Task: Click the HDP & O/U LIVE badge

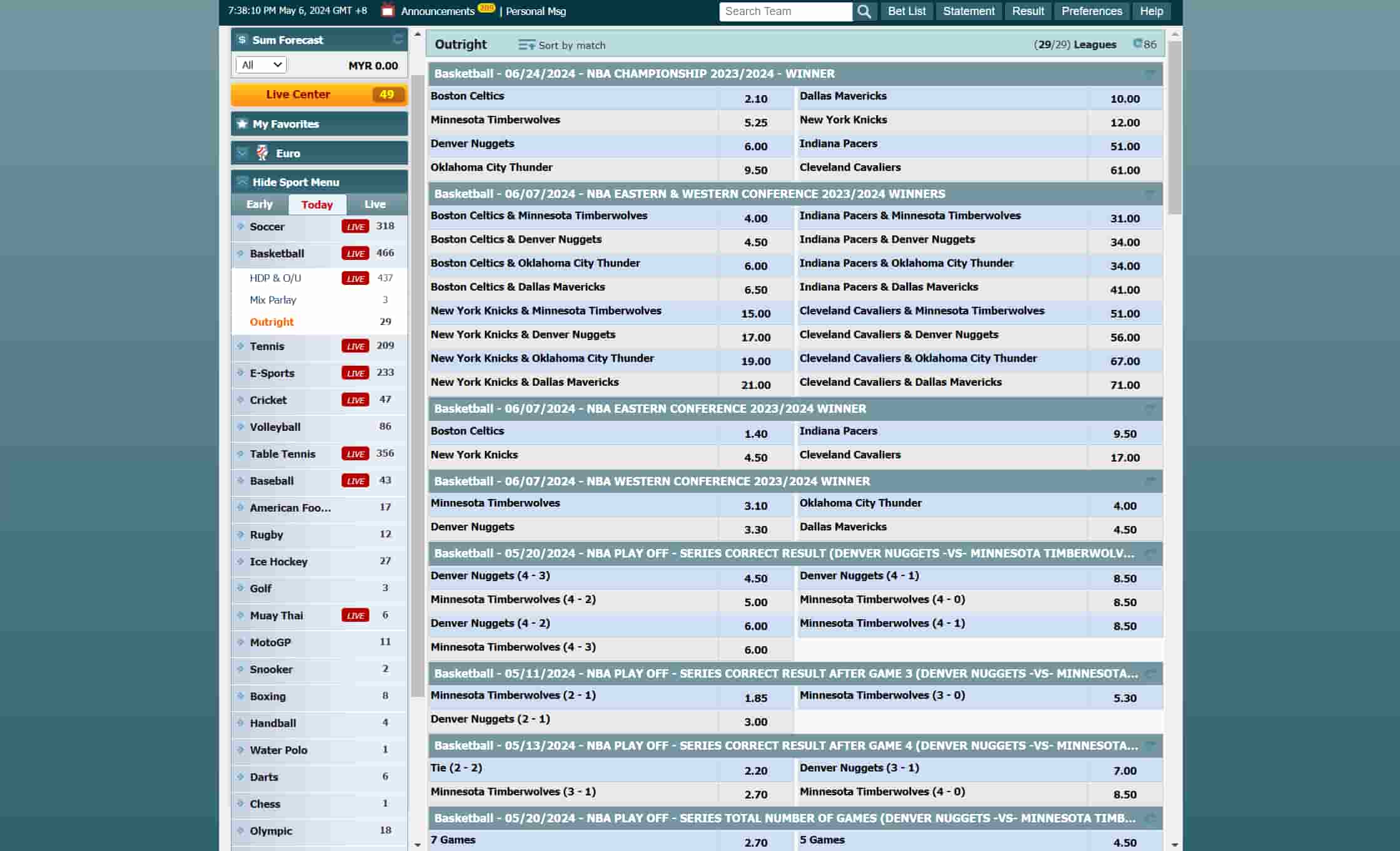Action: [355, 278]
